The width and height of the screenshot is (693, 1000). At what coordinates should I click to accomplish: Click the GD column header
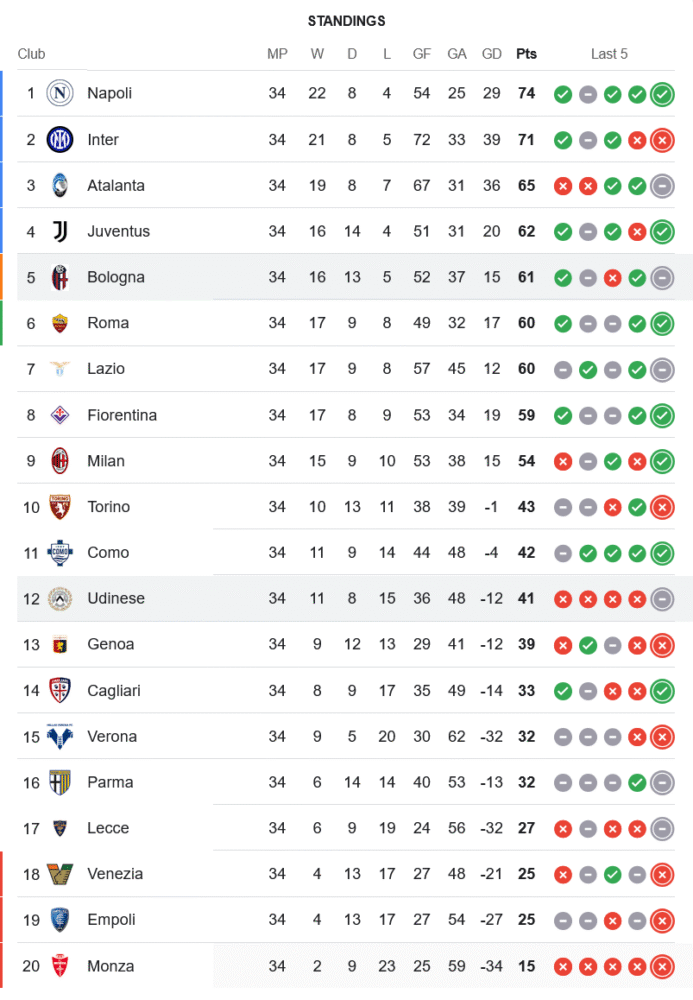click(x=491, y=54)
